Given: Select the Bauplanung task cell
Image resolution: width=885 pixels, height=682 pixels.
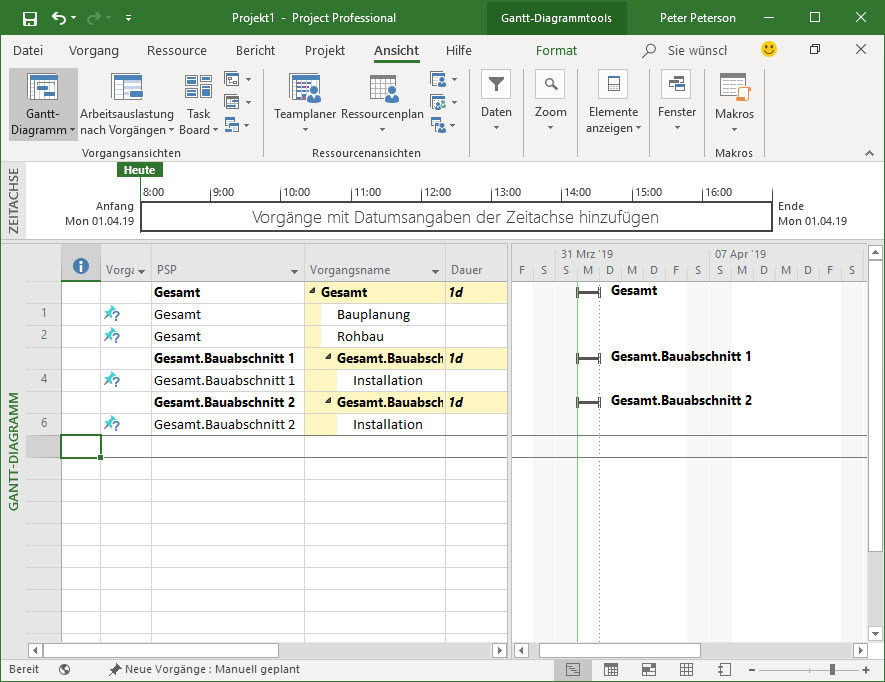Looking at the screenshot, I should (374, 314).
